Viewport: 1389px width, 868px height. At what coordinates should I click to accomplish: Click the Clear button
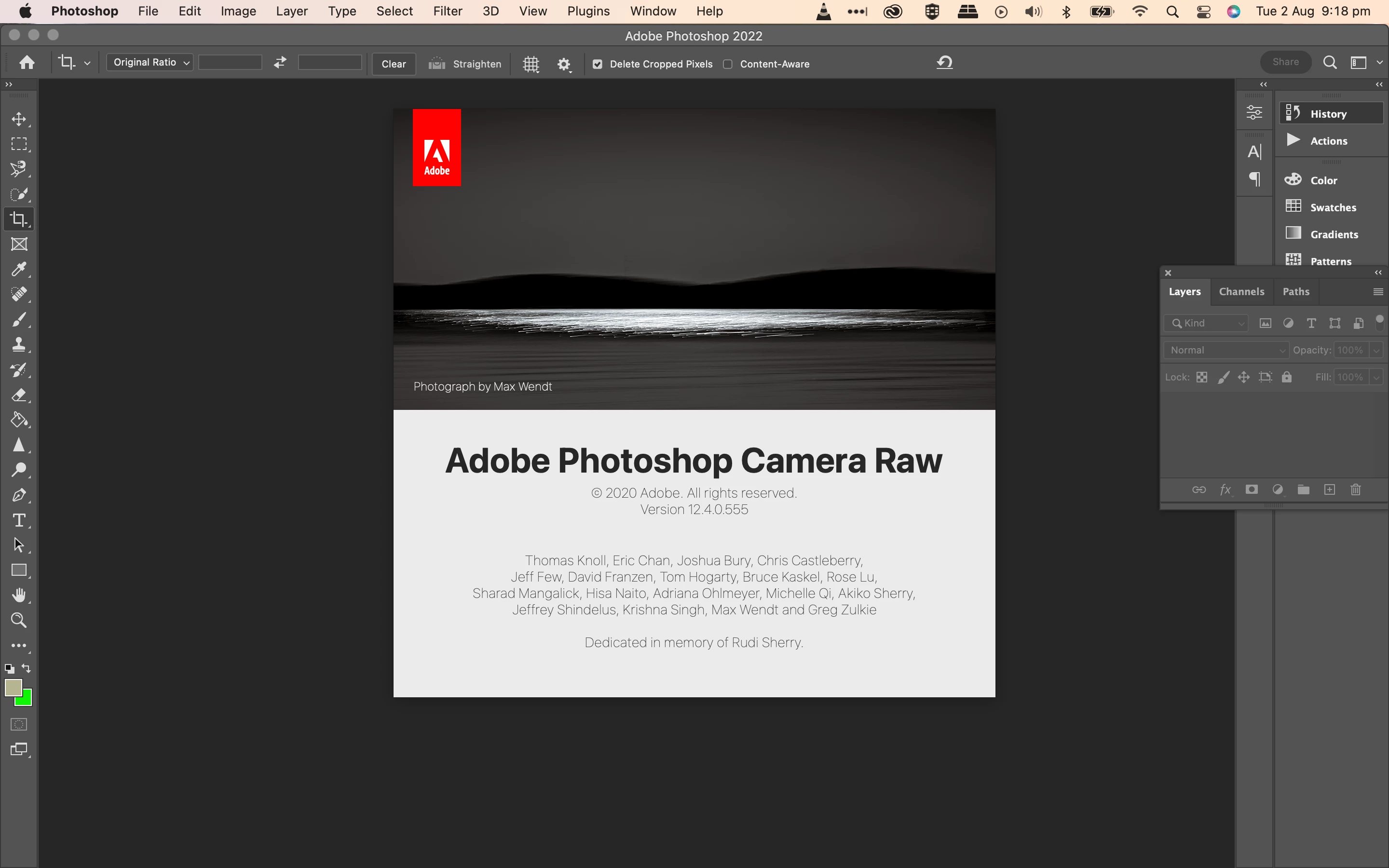(x=394, y=64)
